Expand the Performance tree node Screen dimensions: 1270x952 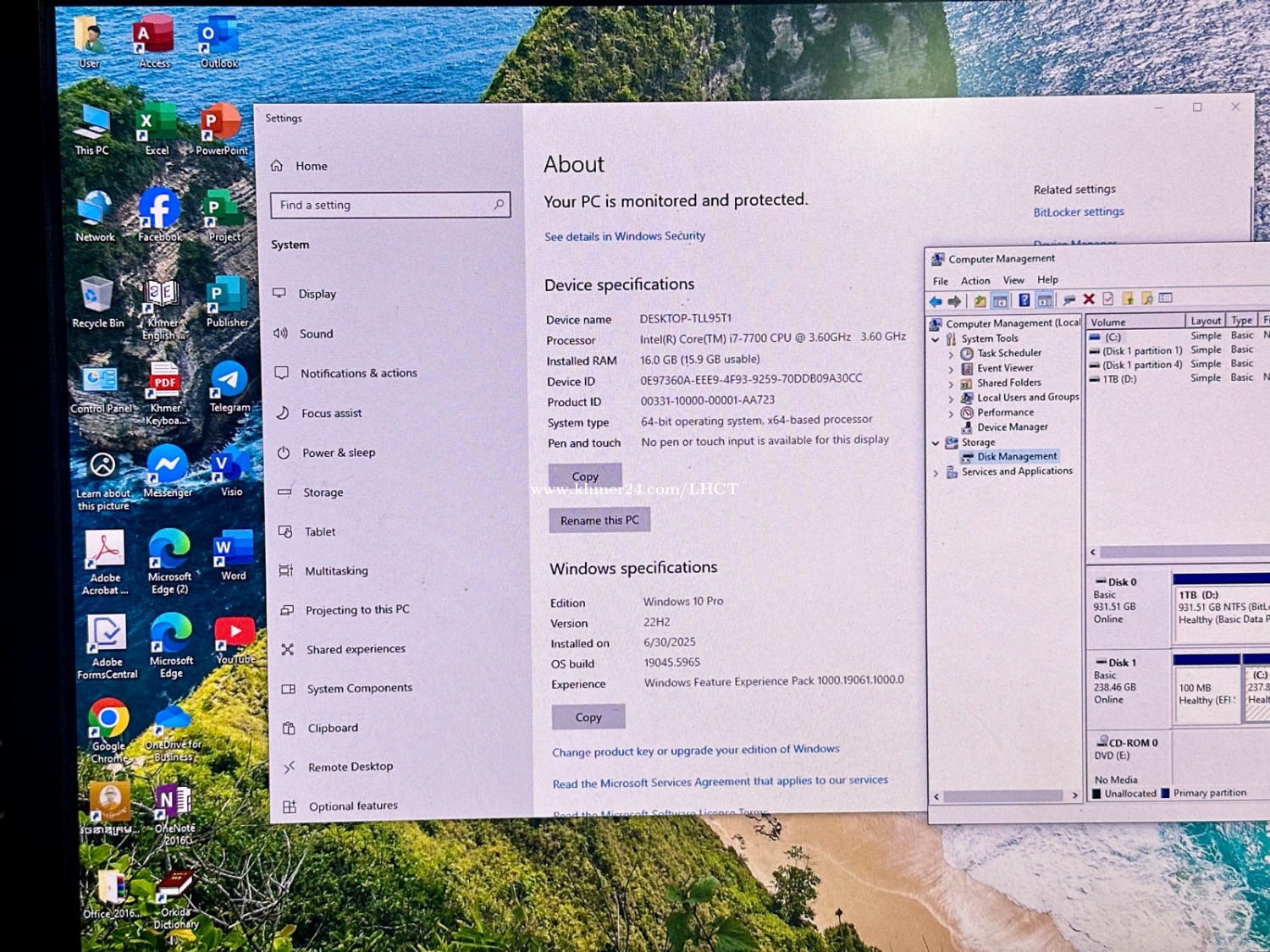[x=951, y=414]
